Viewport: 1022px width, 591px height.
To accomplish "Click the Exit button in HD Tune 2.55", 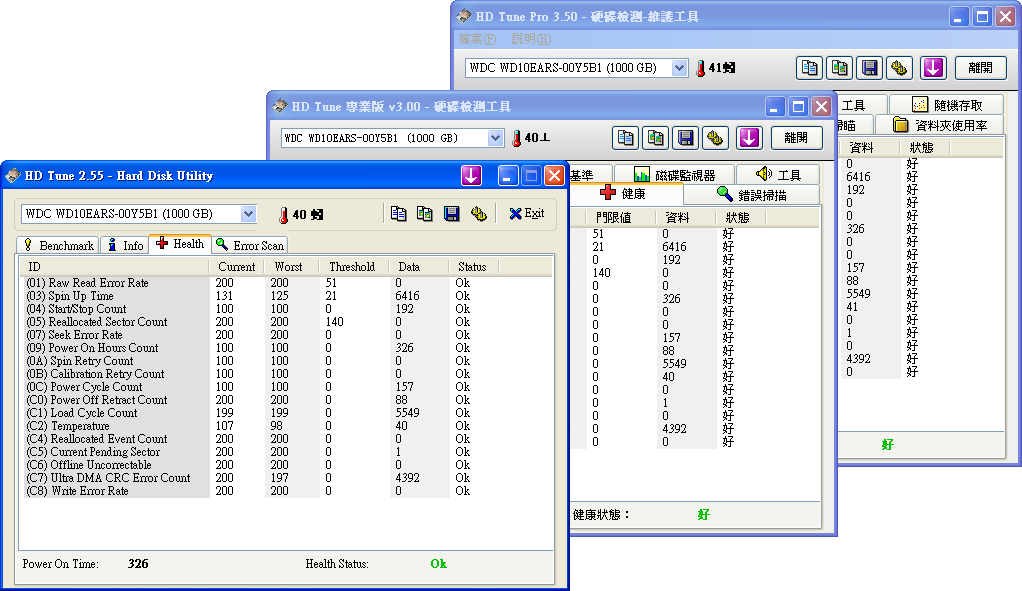I will [527, 213].
